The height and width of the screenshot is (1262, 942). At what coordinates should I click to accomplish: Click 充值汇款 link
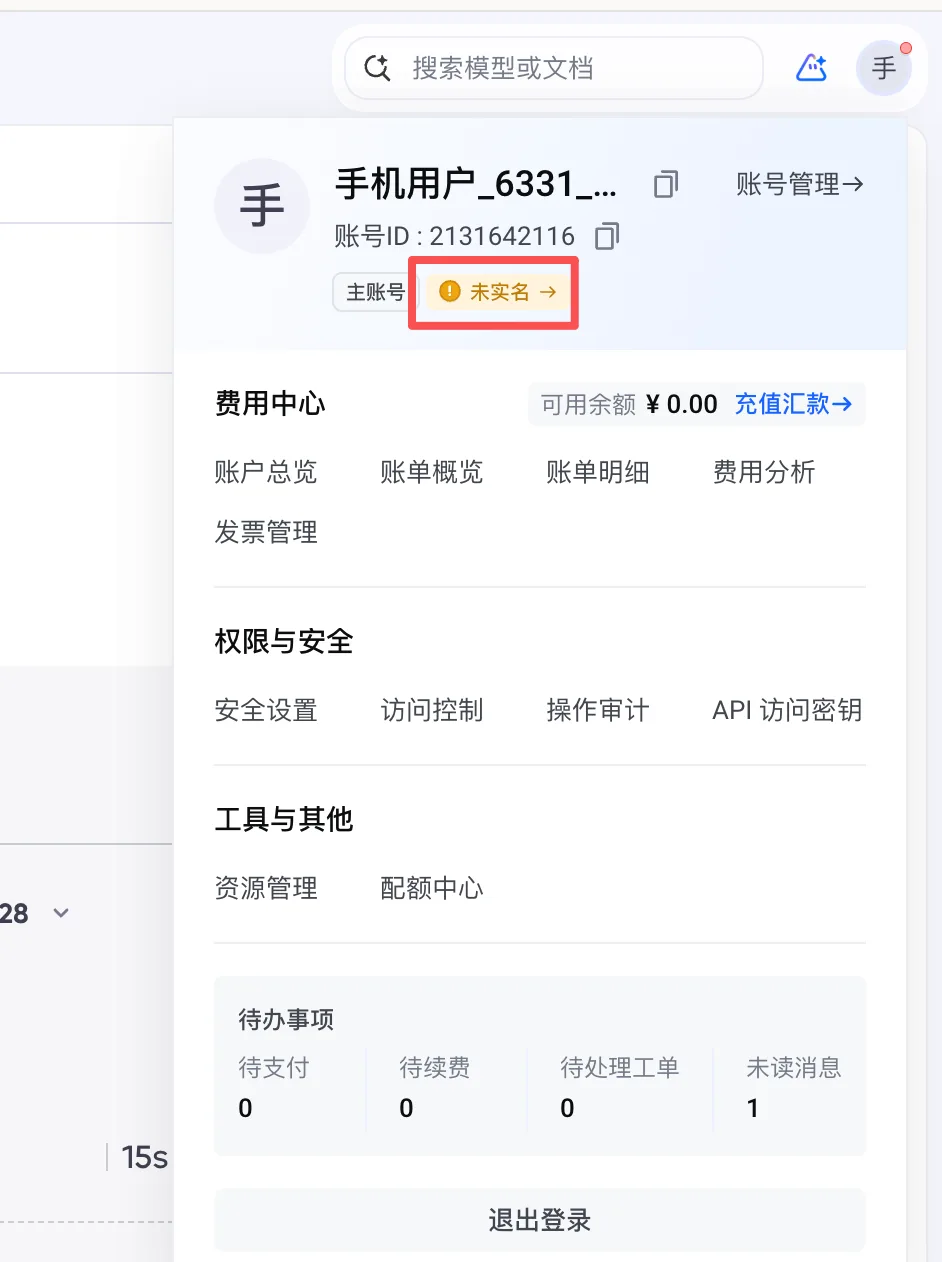pyautogui.click(x=793, y=404)
